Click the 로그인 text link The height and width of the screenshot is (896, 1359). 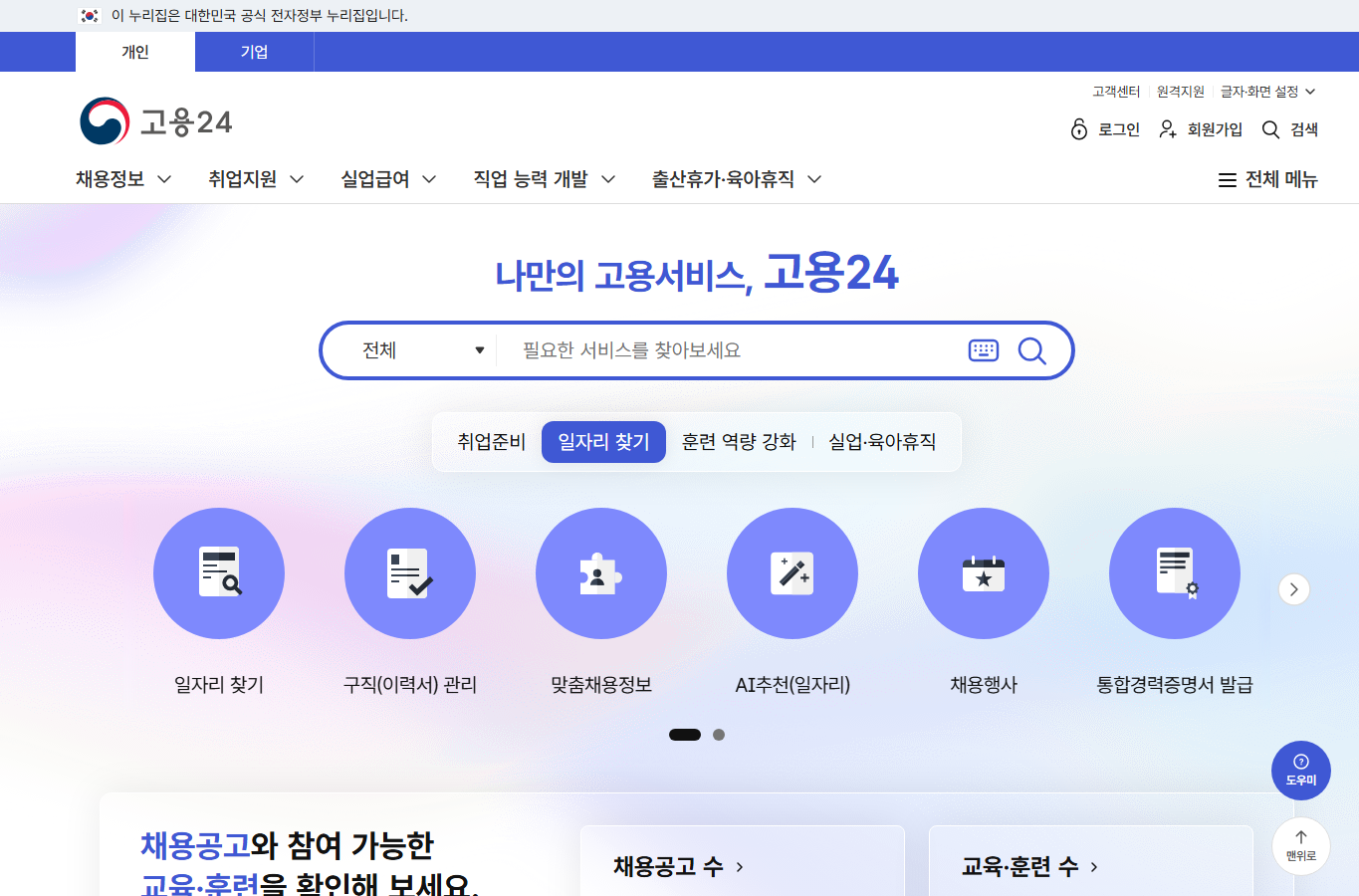click(1119, 129)
